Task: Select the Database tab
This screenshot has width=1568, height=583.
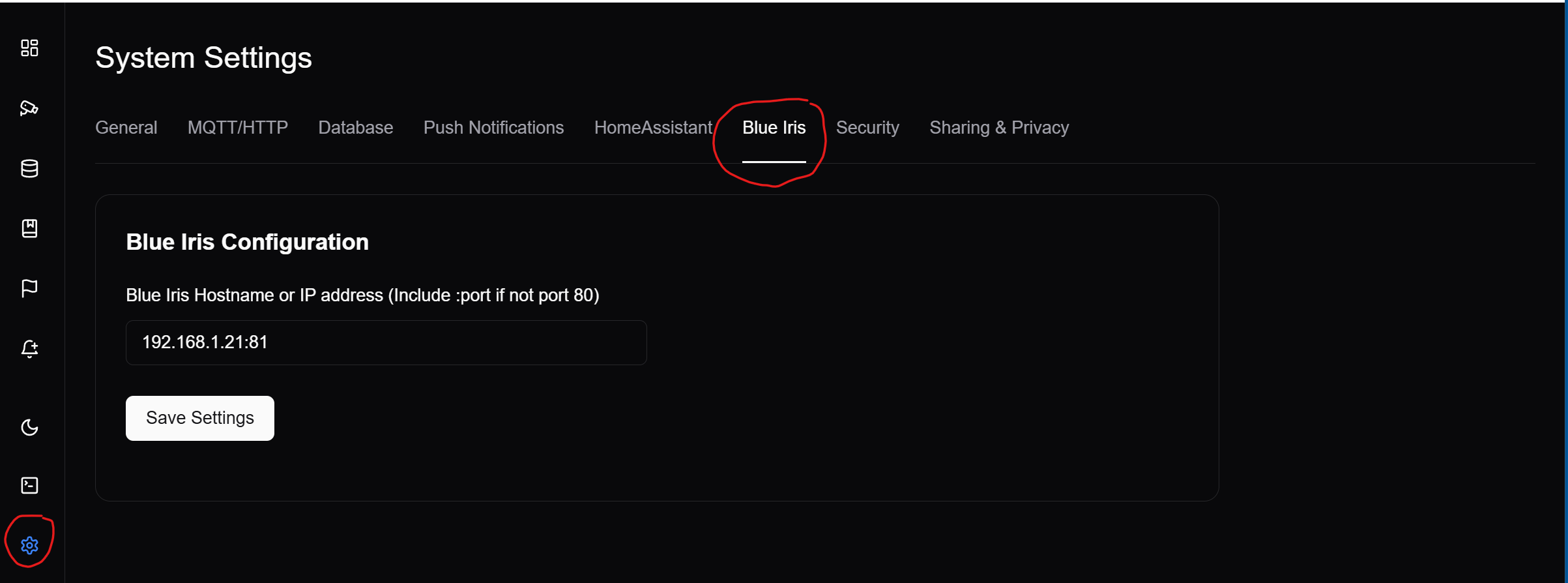Action: [355, 128]
